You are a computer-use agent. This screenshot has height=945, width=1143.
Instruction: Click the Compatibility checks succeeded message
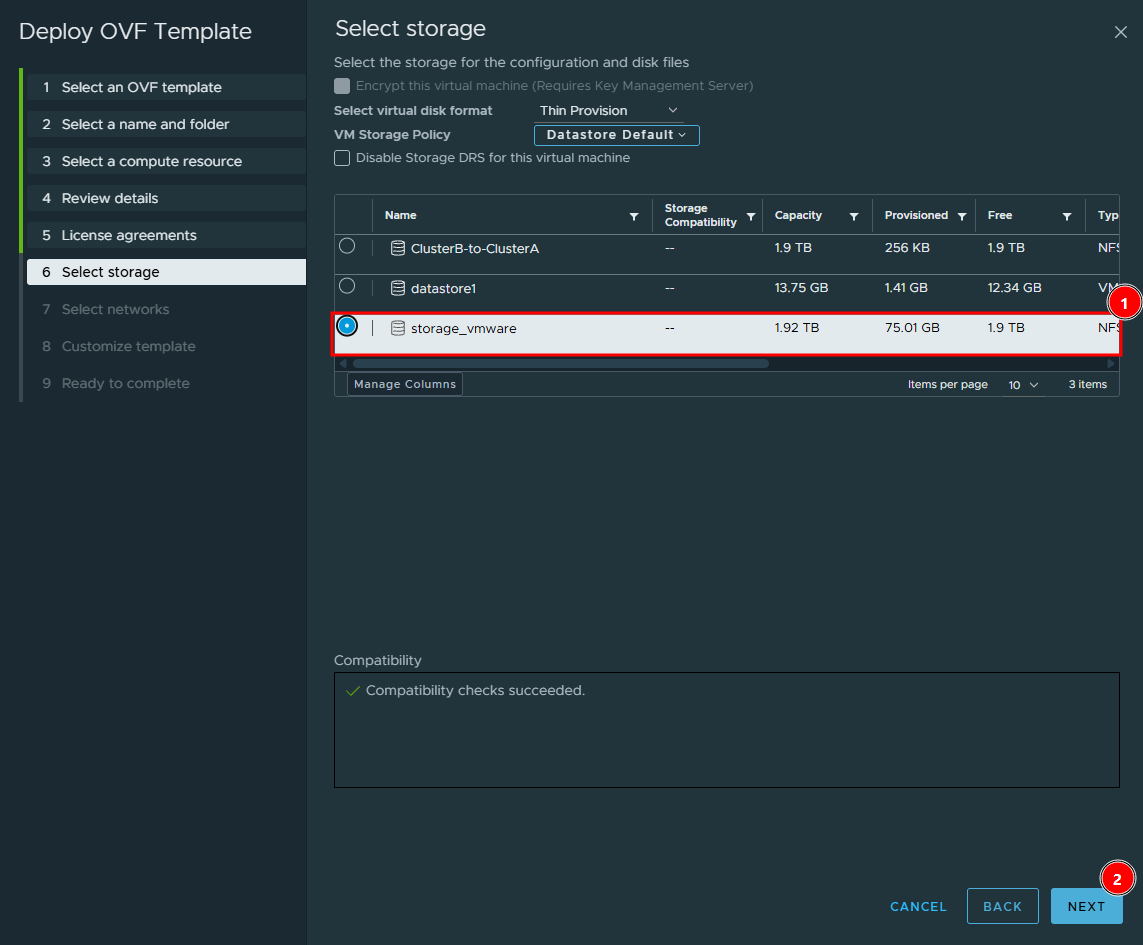tap(475, 691)
